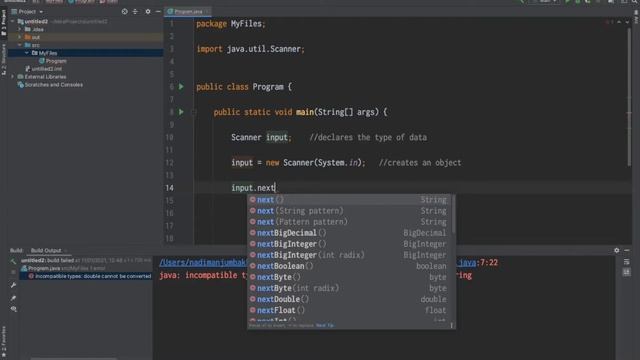Hide the Build panel with the minus icon

[627, 250]
